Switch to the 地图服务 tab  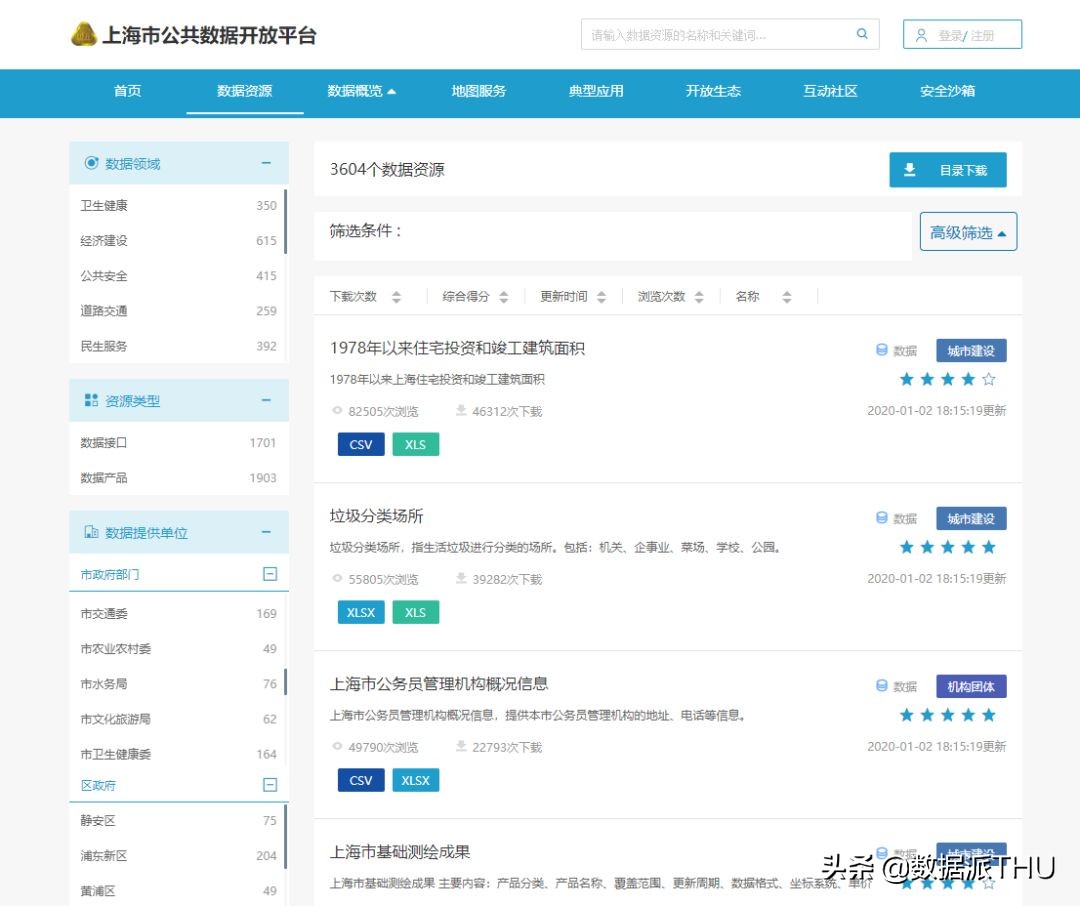[477, 90]
